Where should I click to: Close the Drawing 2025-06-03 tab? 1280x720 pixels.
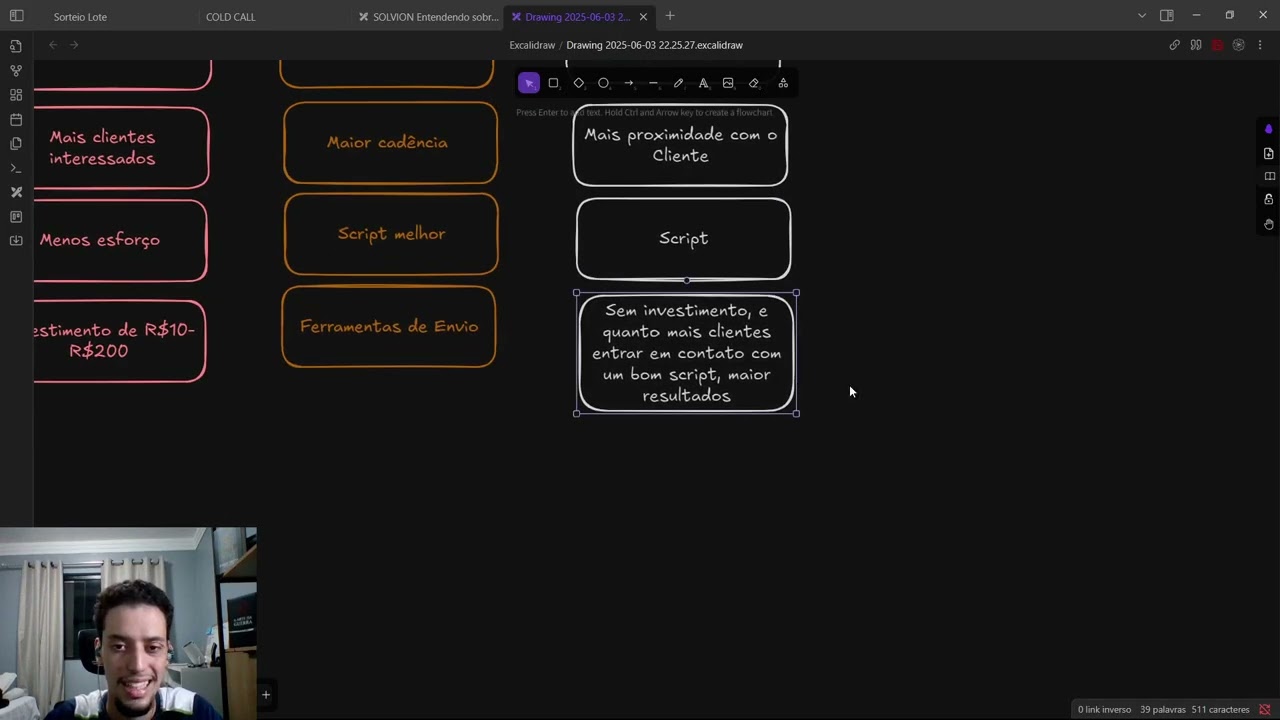(643, 17)
